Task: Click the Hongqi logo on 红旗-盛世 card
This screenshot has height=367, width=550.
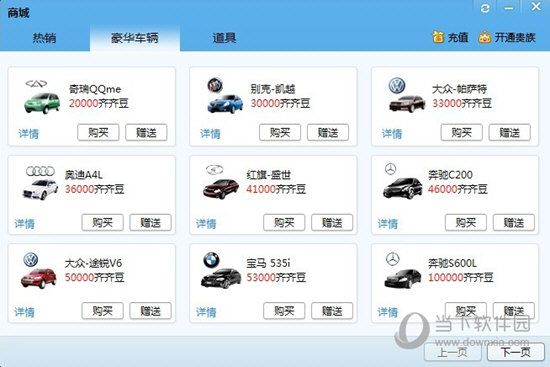Action: pyautogui.click(x=214, y=169)
